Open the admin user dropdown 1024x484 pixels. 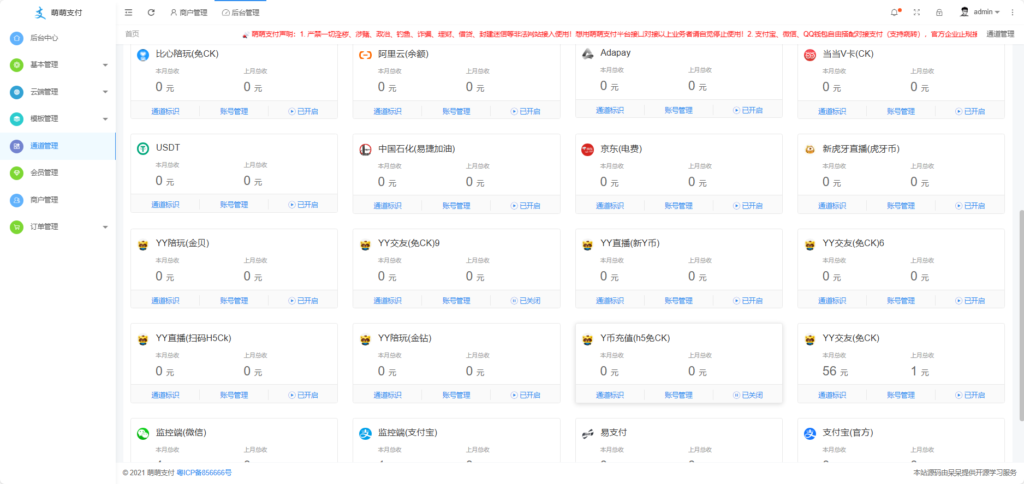(x=987, y=12)
